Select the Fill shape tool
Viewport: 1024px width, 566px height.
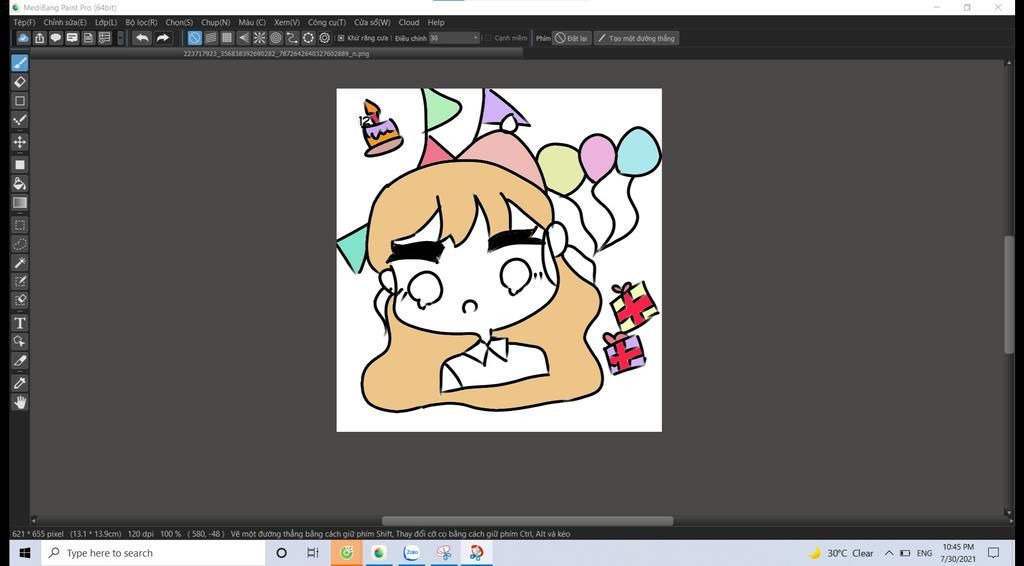[x=20, y=165]
